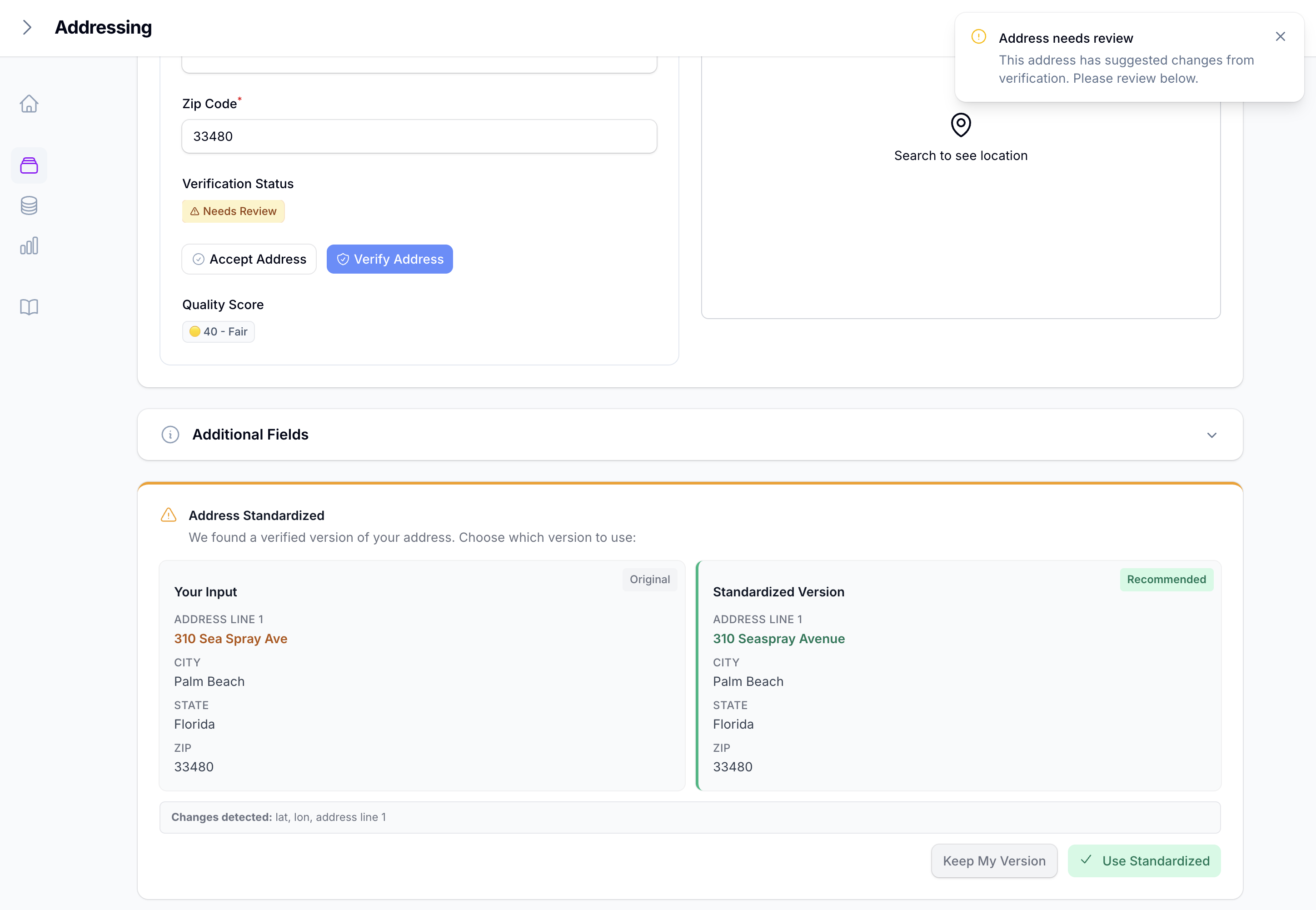Open the book documentation icon
Screen dimensions: 1316x910
coord(29,307)
